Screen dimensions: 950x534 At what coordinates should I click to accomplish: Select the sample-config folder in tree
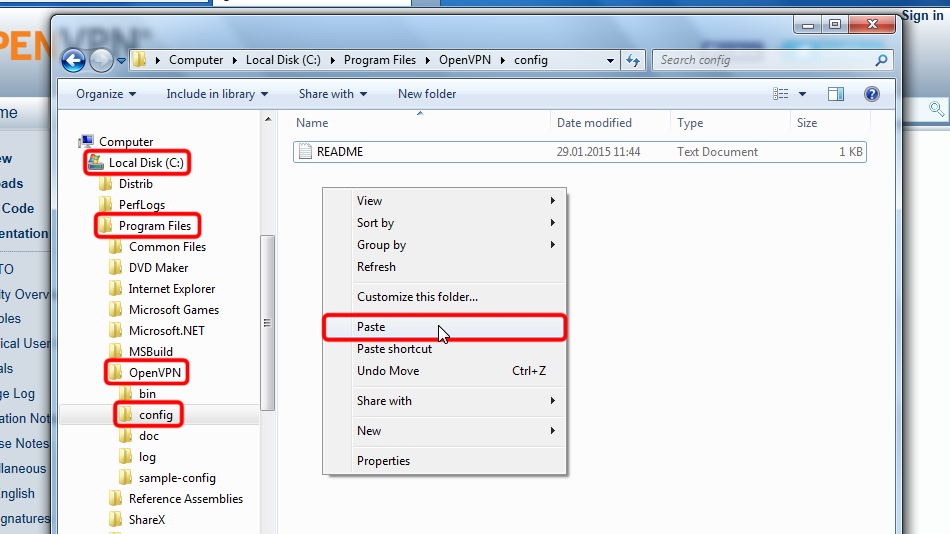(x=176, y=478)
